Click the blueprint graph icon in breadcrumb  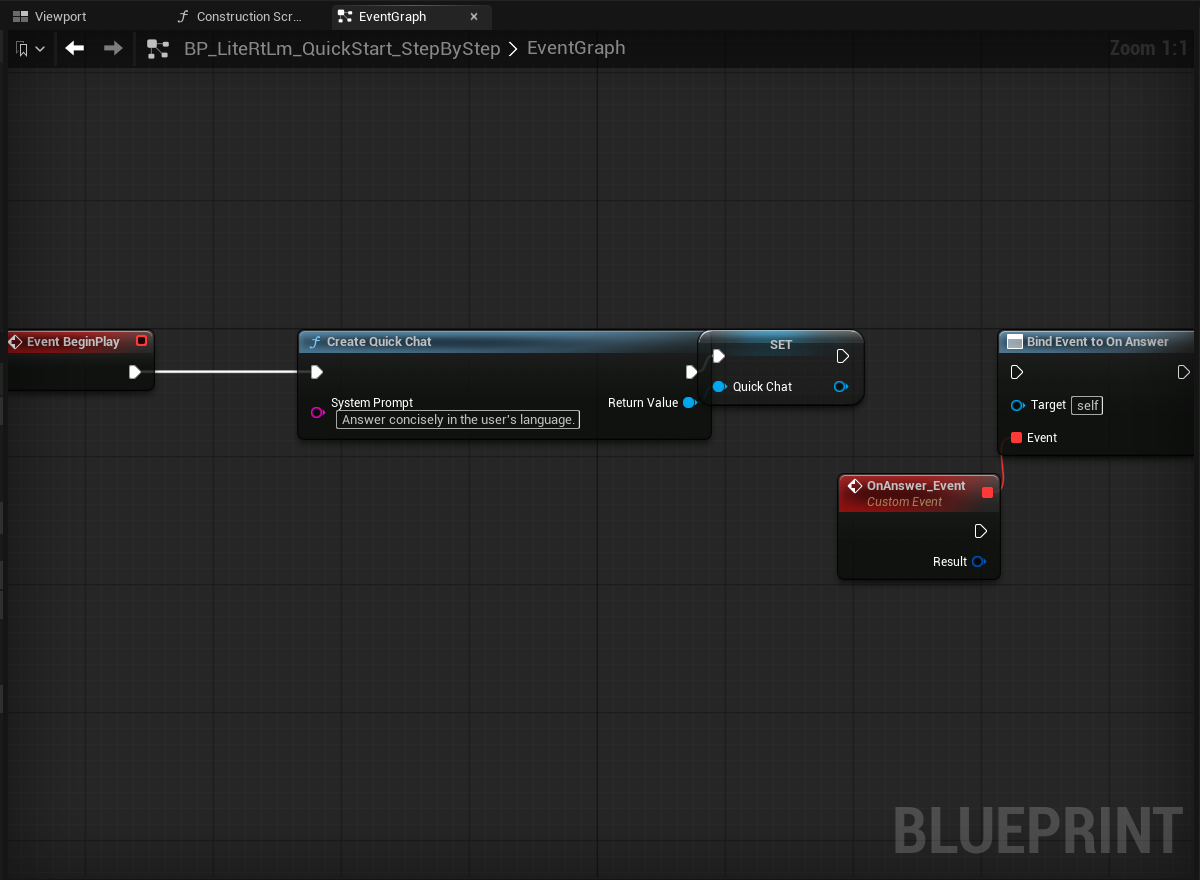click(158, 48)
